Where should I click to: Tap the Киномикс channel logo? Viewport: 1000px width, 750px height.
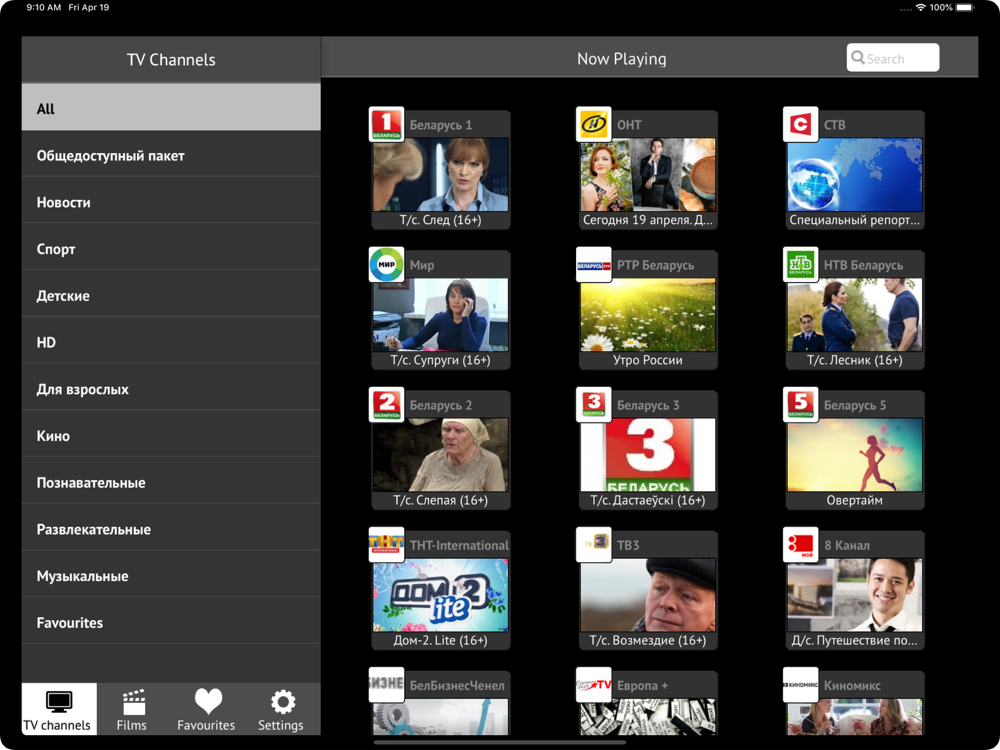pyautogui.click(x=800, y=685)
